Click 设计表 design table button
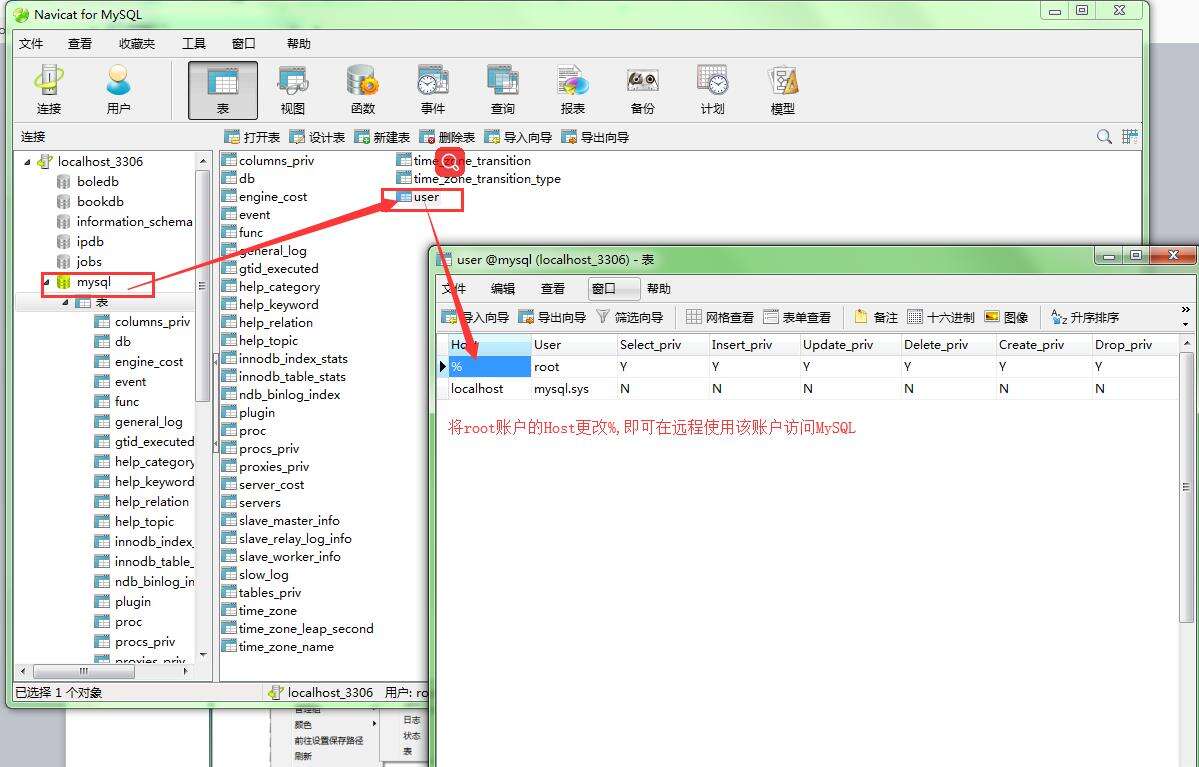Screen dimensions: 1199x767 (317, 137)
